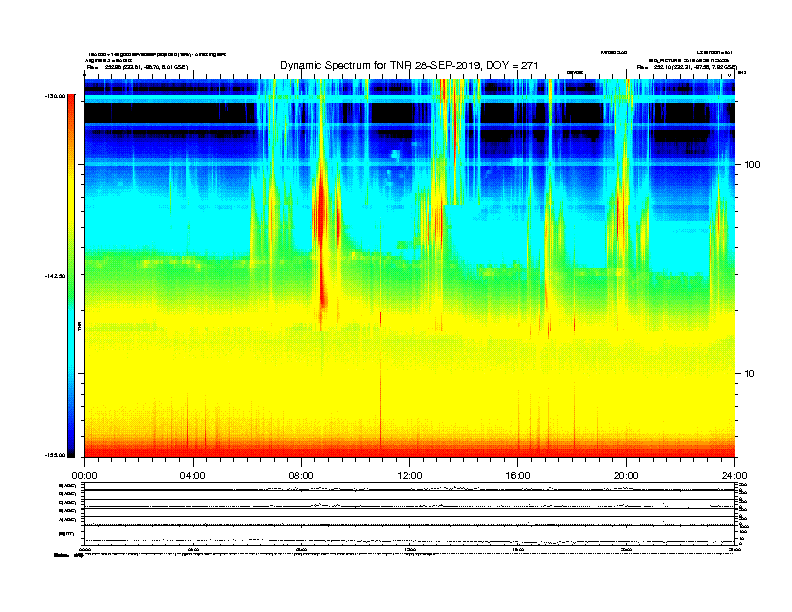Screen dimensions: 792x612
Task: Click the top color scale value label
Action: [55, 96]
